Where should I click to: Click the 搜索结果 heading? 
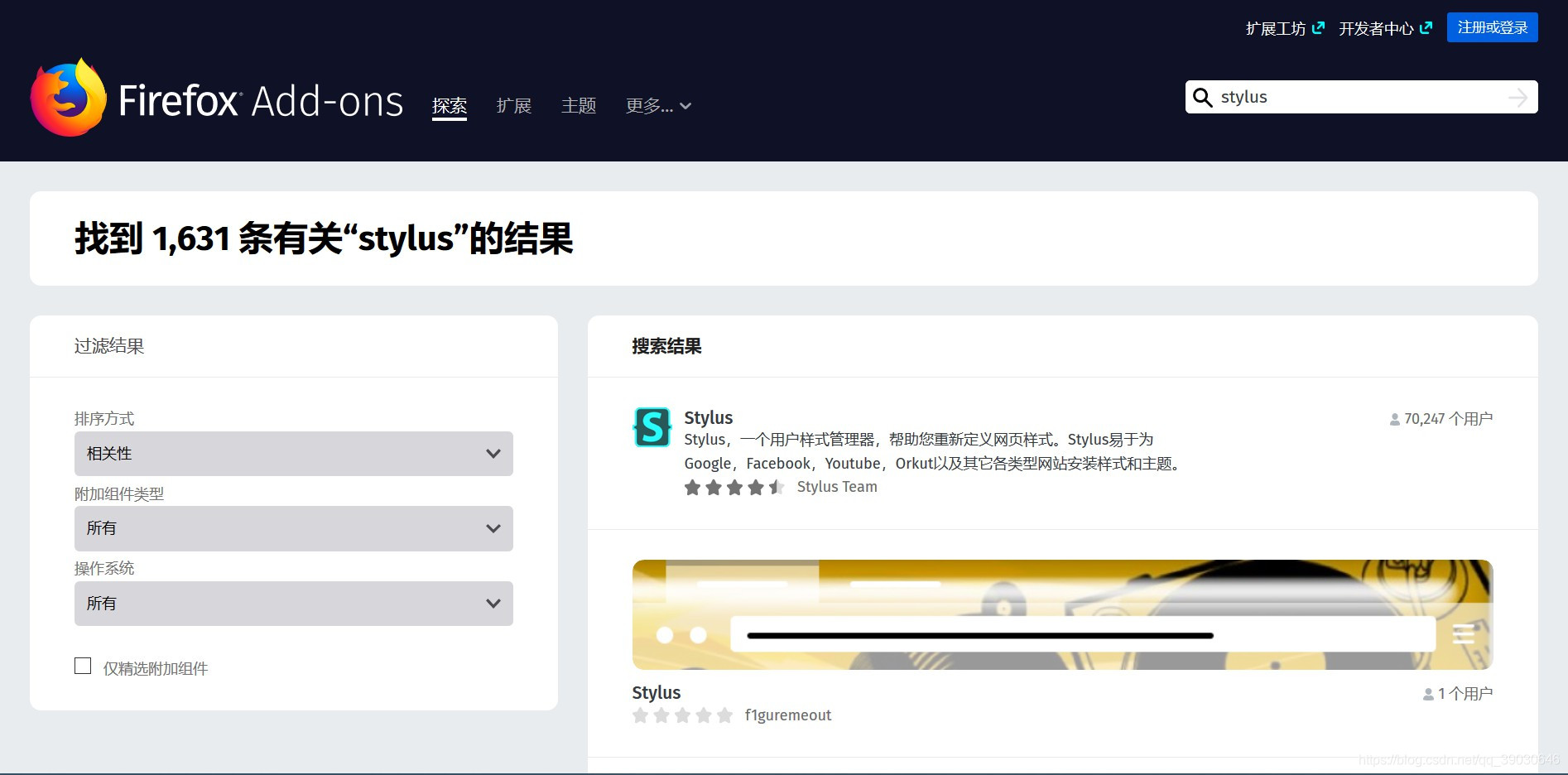667,346
